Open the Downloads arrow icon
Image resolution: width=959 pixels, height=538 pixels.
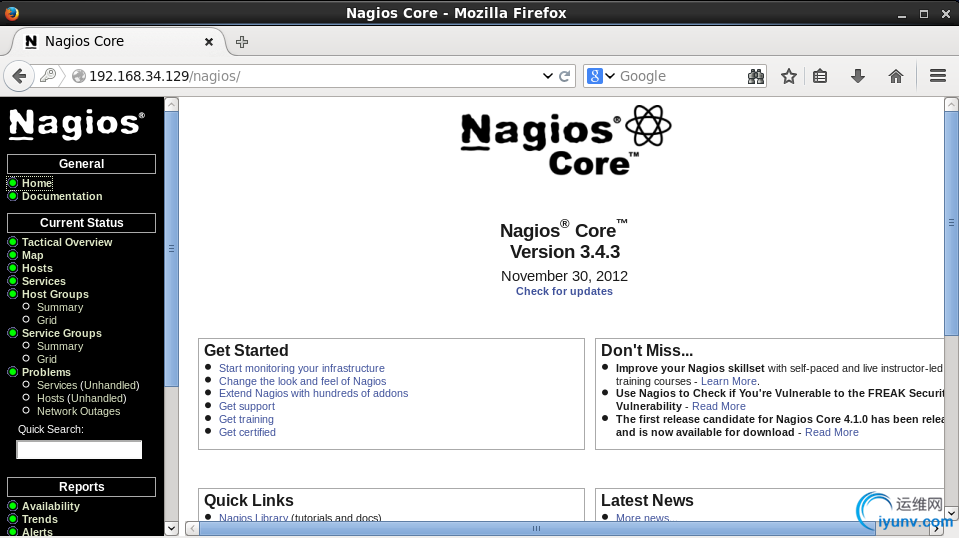click(858, 76)
